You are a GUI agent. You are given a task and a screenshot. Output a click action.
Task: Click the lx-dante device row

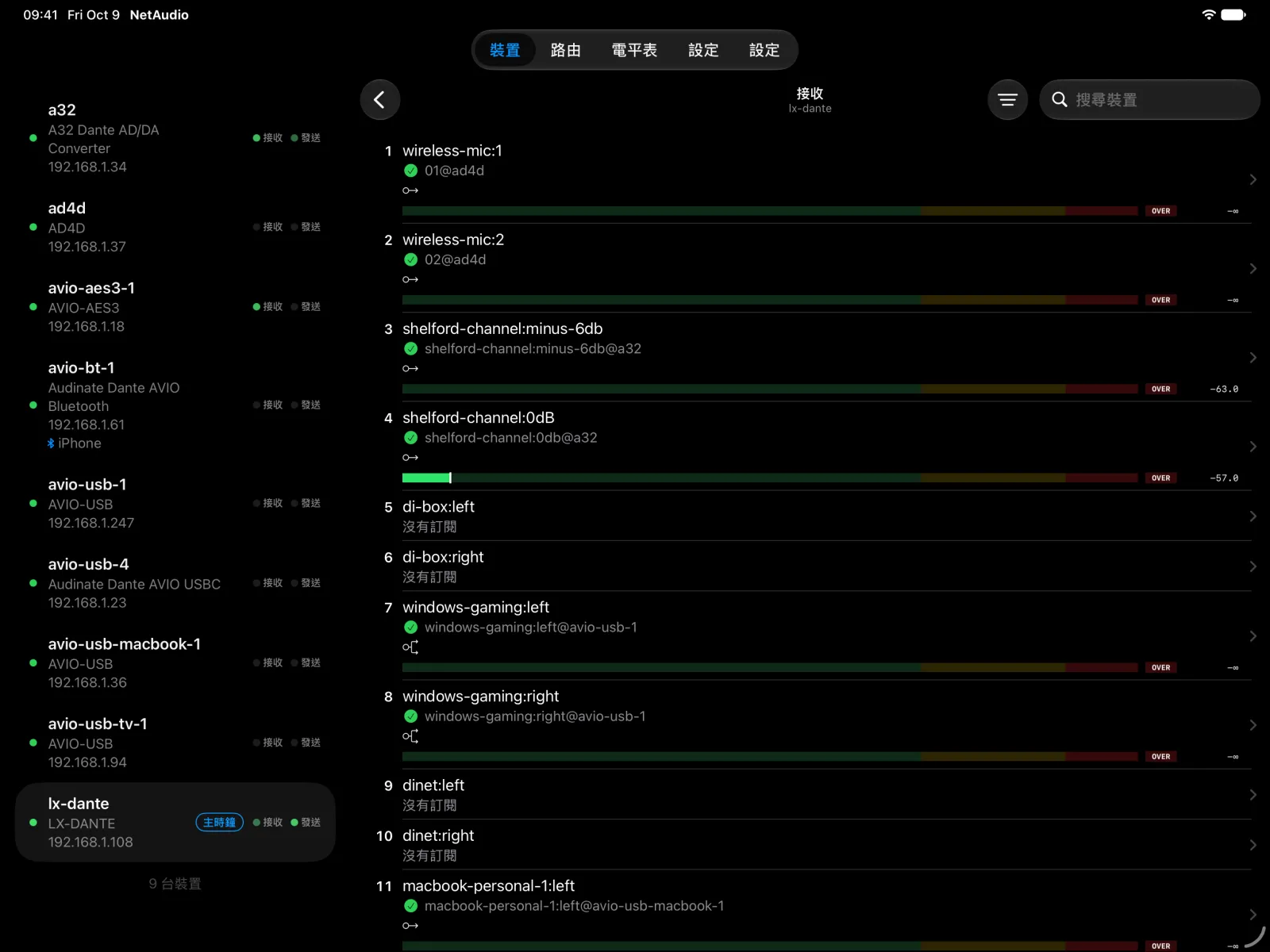pos(175,822)
